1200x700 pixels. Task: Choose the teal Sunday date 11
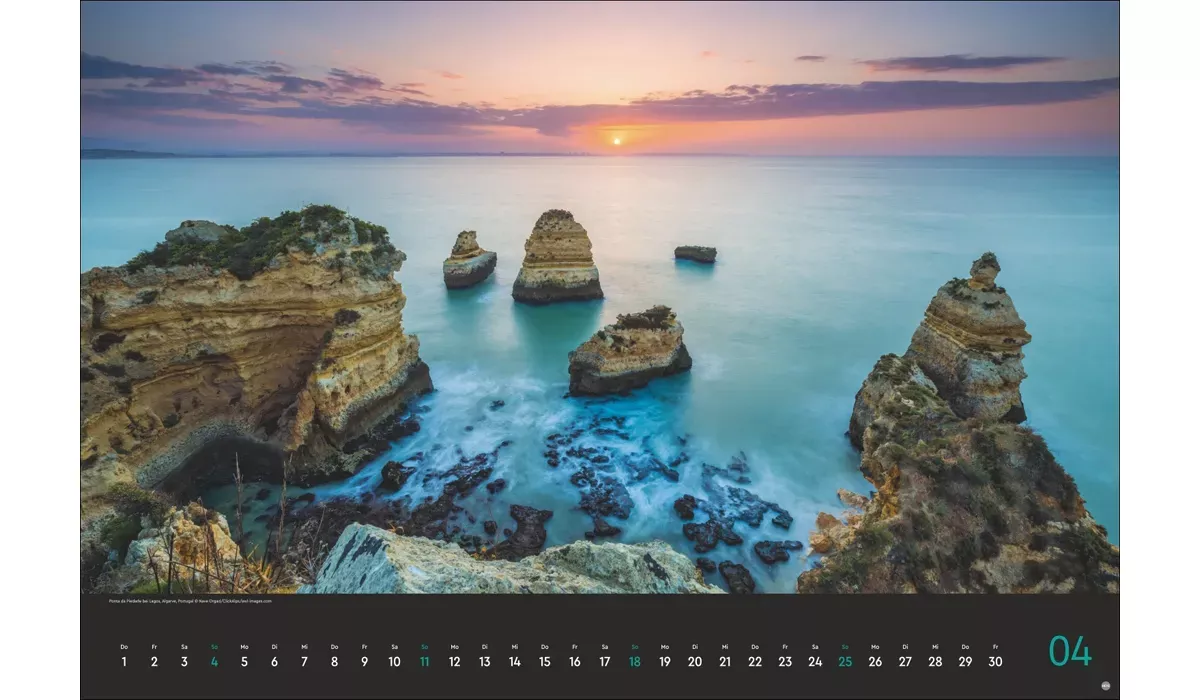[424, 661]
